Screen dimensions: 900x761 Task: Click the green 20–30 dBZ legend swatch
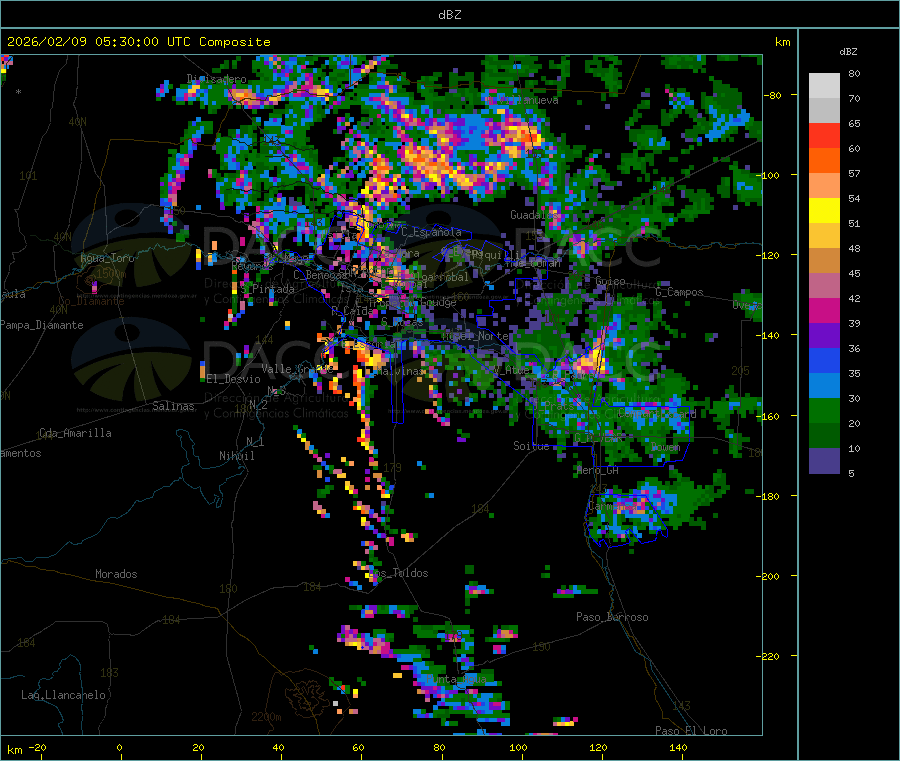(824, 410)
